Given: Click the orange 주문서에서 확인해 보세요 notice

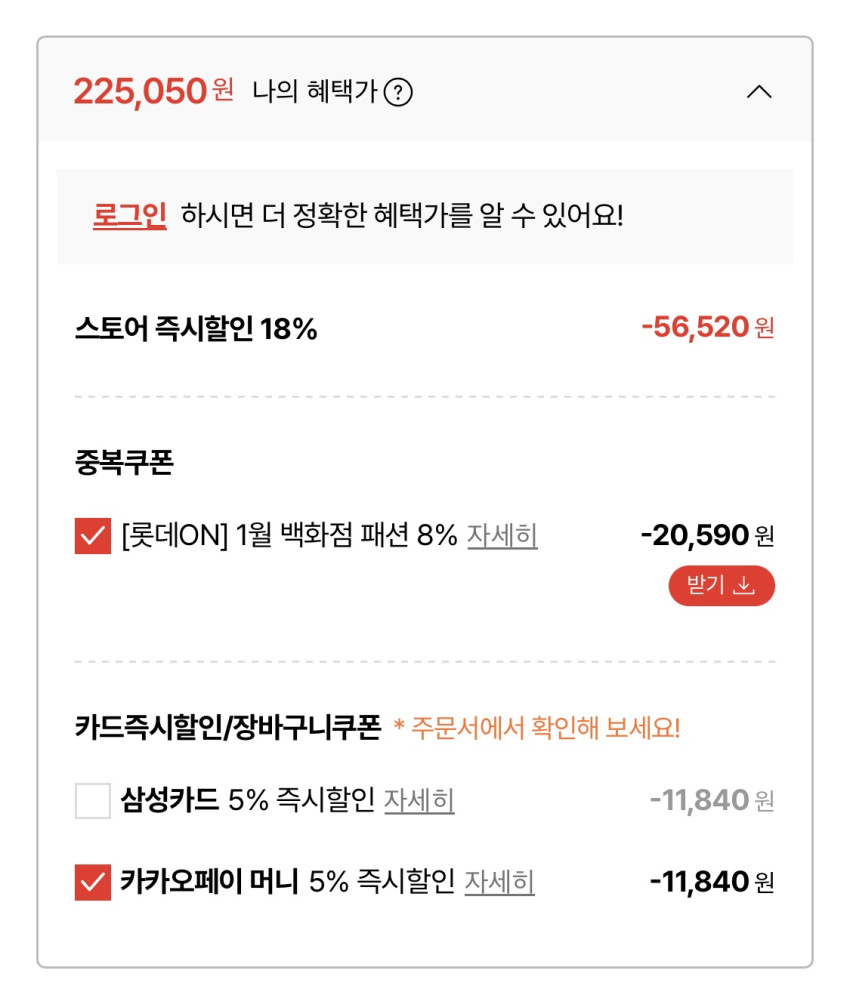Looking at the screenshot, I should [536, 727].
